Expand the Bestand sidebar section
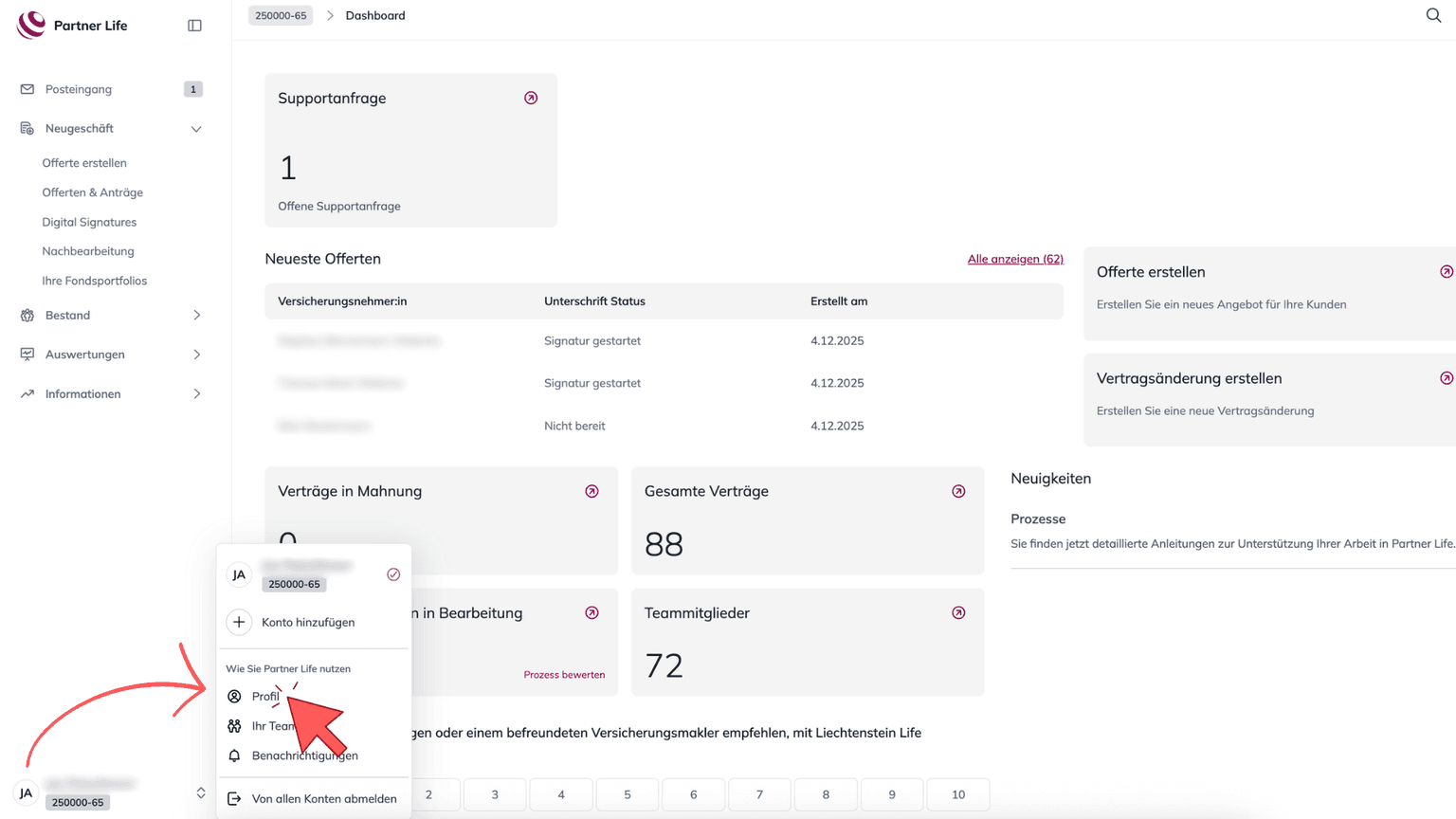Viewport: 1456px width, 819px height. coord(196,316)
